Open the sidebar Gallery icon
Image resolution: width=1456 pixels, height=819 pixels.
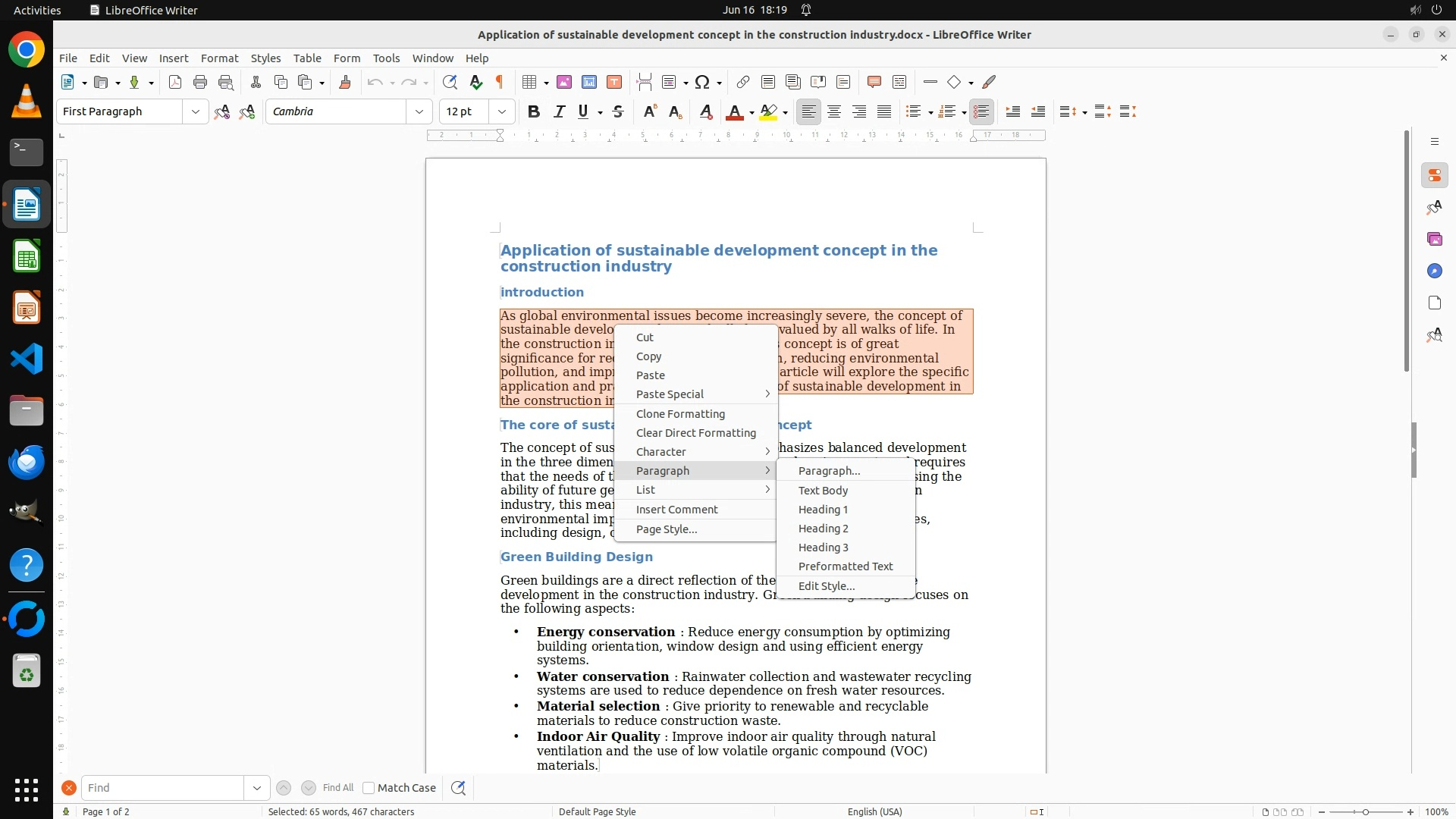[x=1434, y=240]
